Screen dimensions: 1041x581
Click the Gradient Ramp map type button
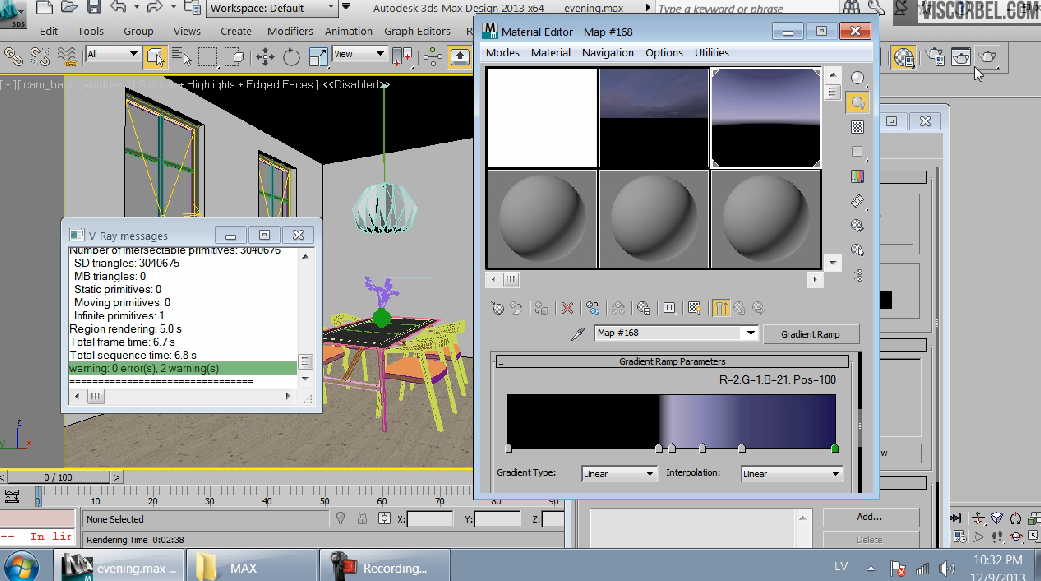click(x=811, y=334)
